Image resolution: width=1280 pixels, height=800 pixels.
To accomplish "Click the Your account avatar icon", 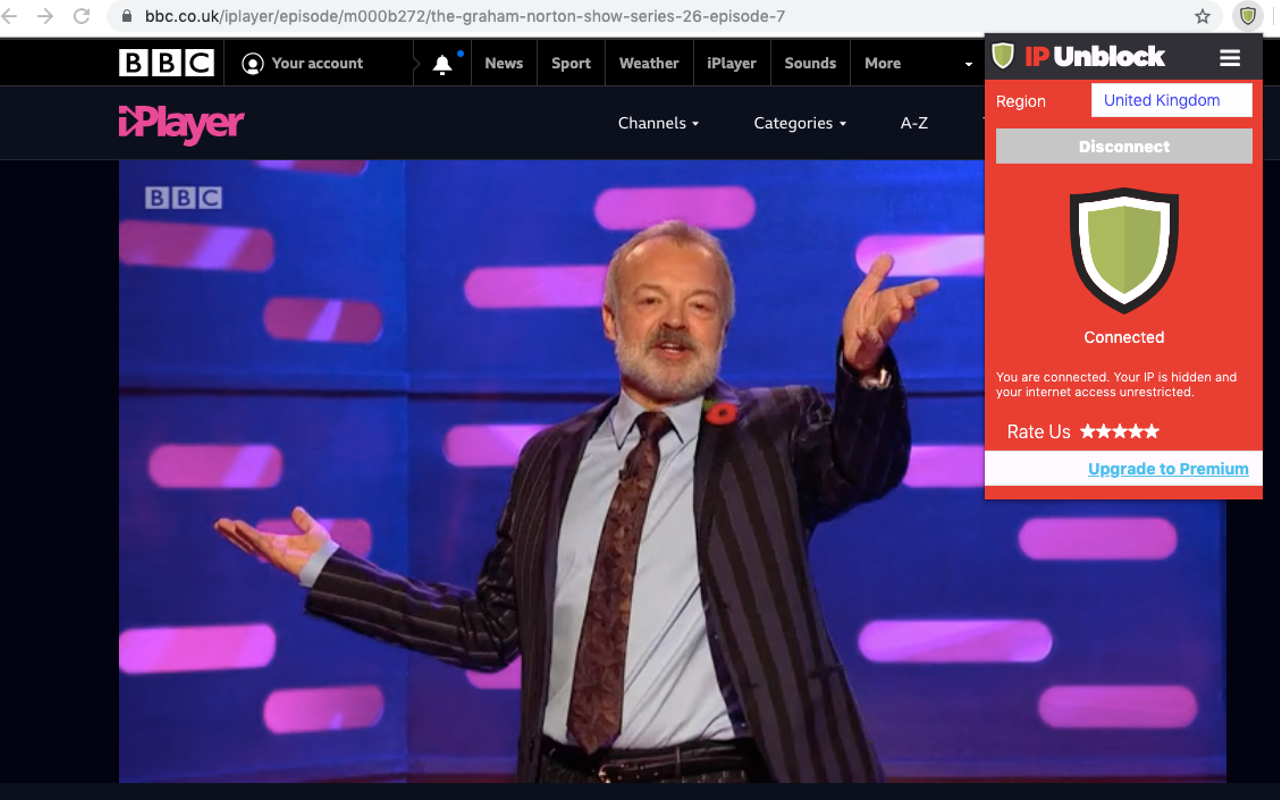I will coord(253,63).
